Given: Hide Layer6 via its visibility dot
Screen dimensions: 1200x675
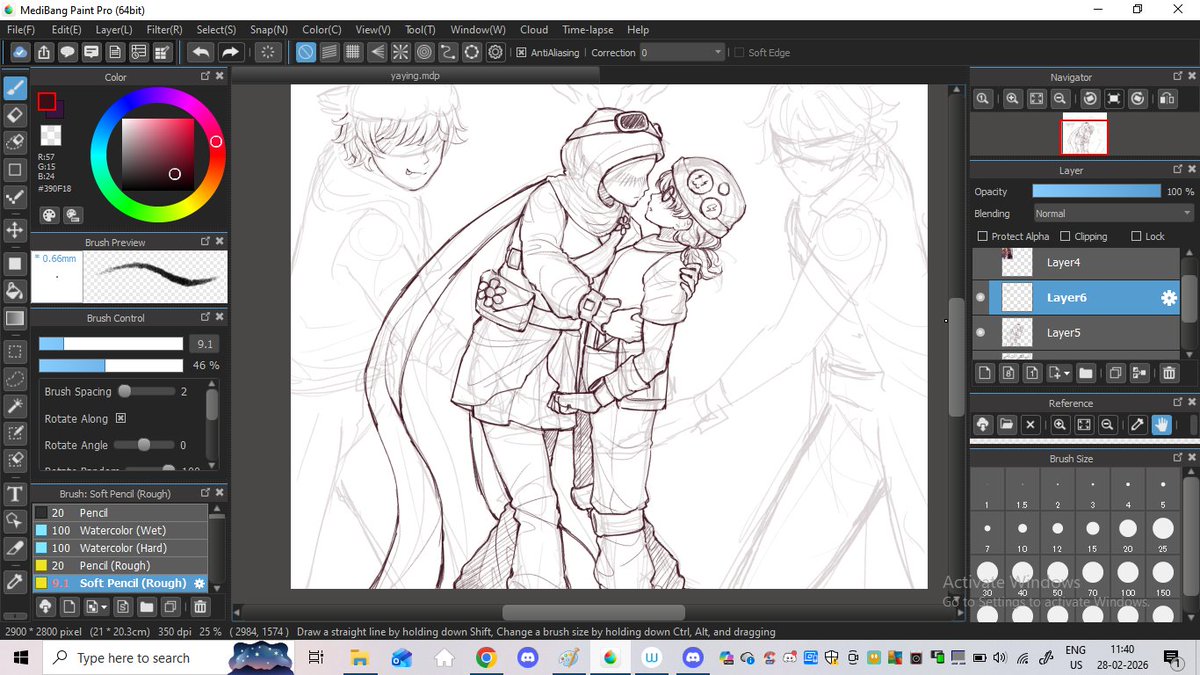Looking at the screenshot, I should pyautogui.click(x=981, y=298).
